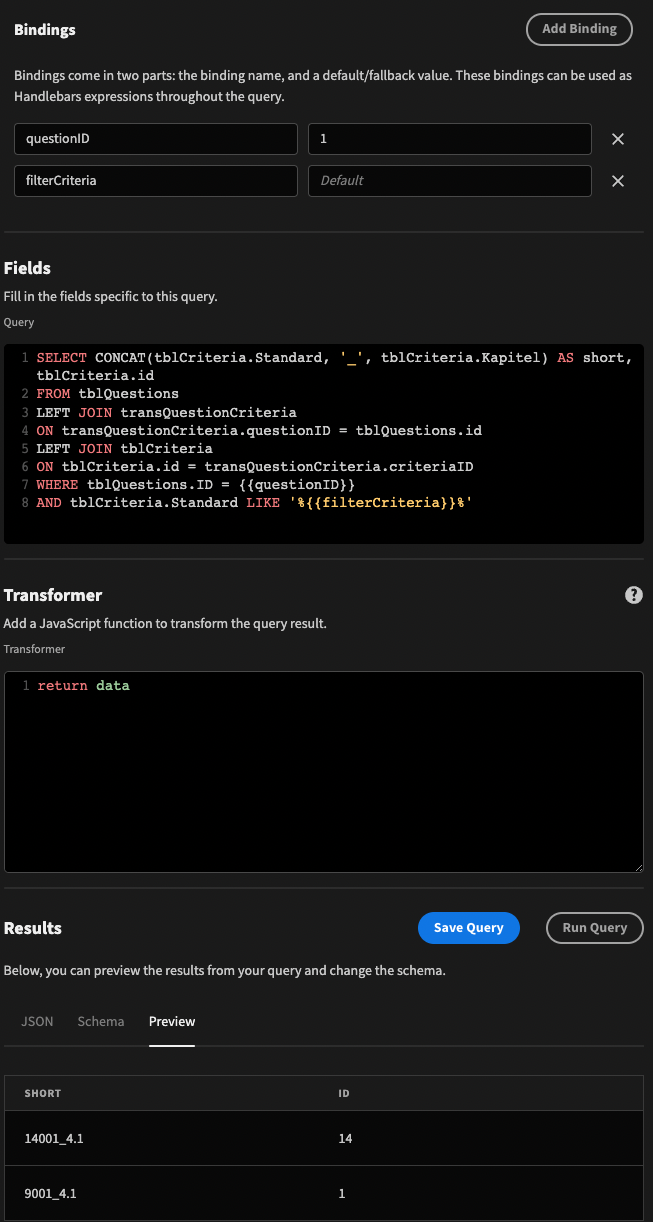Open the Transformer help icon
653x1222 pixels.
click(x=633, y=594)
